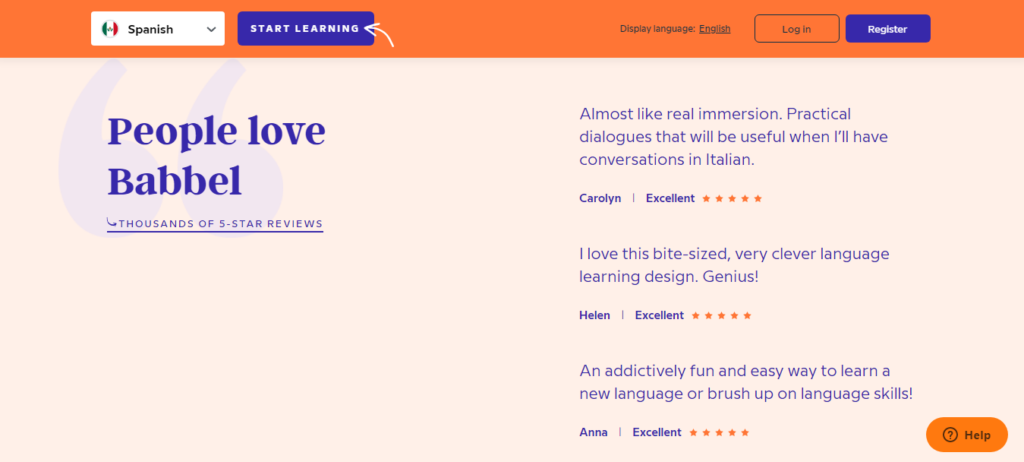Image resolution: width=1024 pixels, height=462 pixels.
Task: Click the dropdown chevron beside Spanish
Action: [211, 29]
